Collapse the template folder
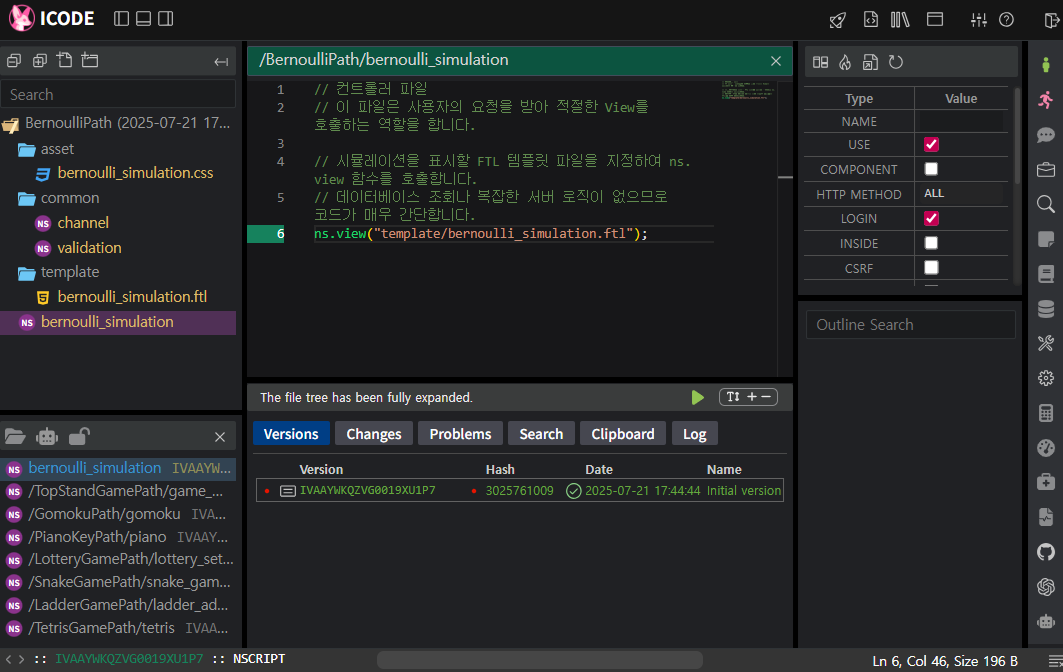 pyautogui.click(x=26, y=273)
